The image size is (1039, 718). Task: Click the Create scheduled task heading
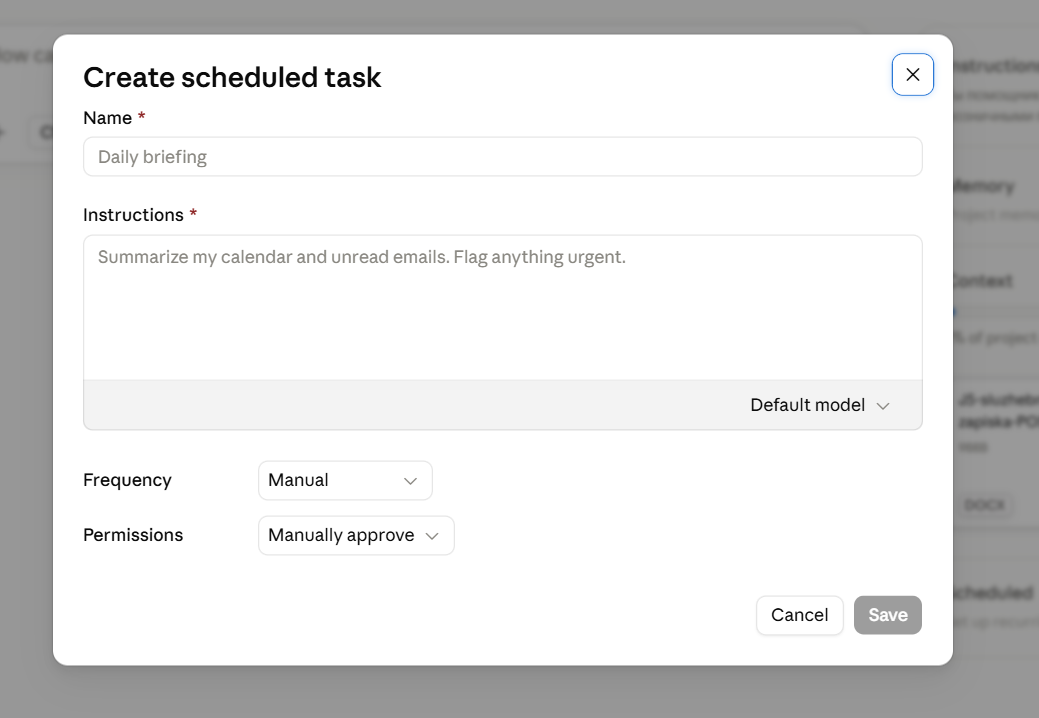click(x=232, y=77)
